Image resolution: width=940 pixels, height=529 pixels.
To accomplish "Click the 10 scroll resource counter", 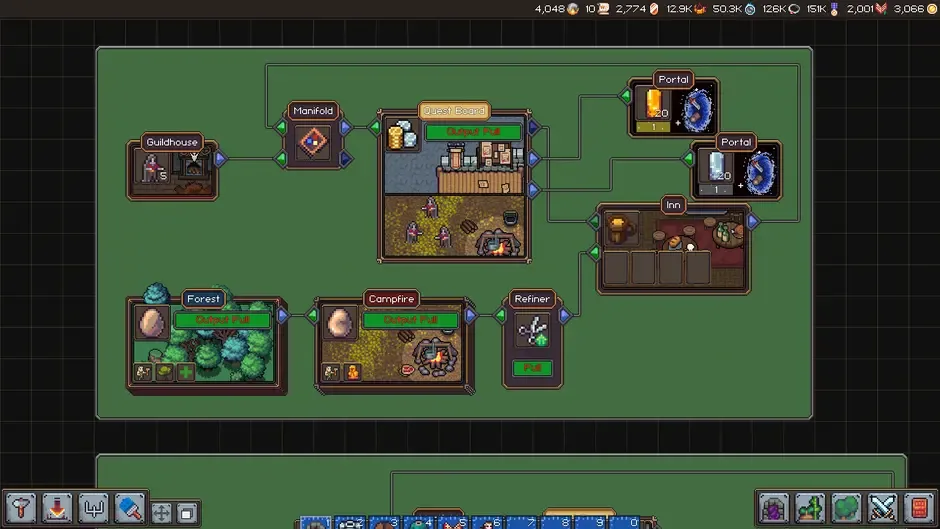I will [597, 9].
